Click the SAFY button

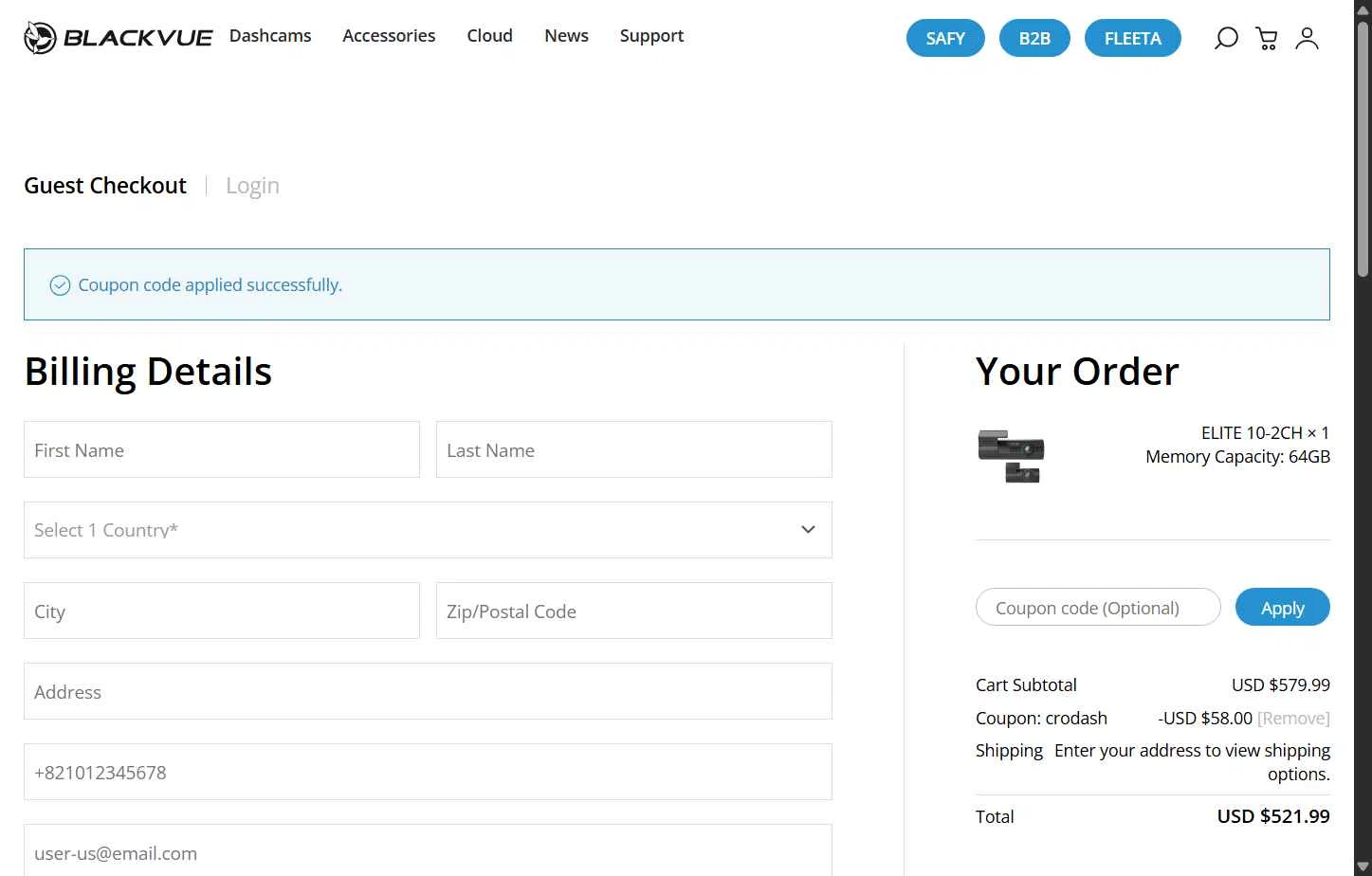[x=945, y=38]
